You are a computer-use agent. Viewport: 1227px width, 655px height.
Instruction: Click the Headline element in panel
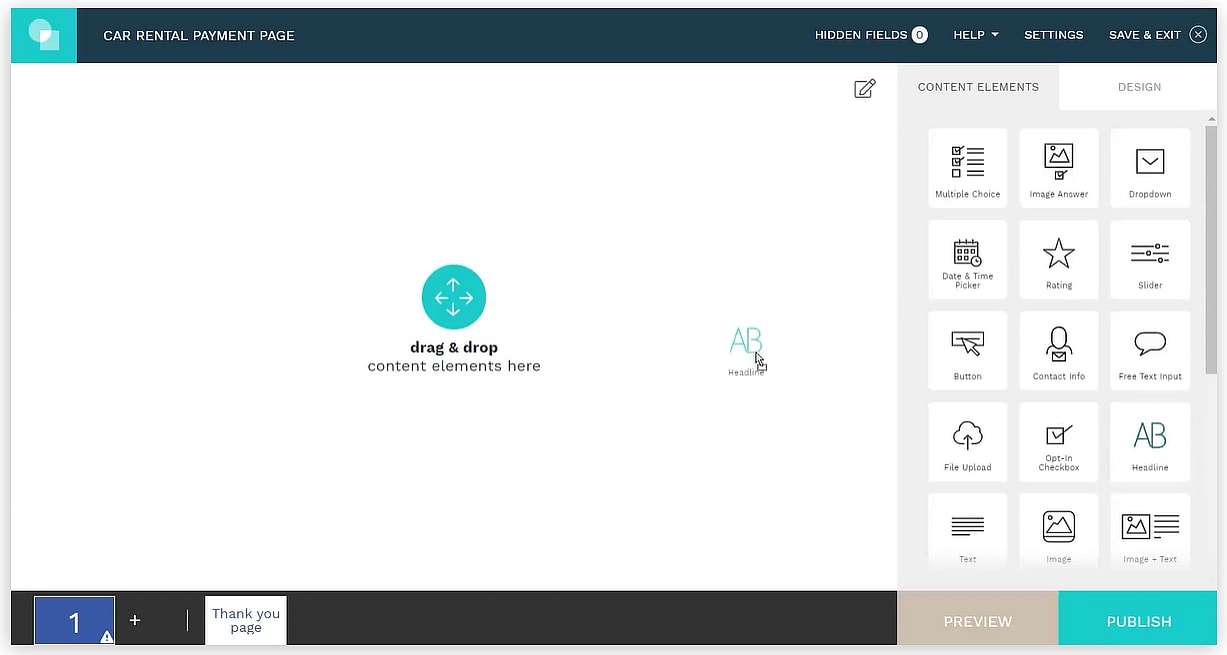(x=1149, y=441)
